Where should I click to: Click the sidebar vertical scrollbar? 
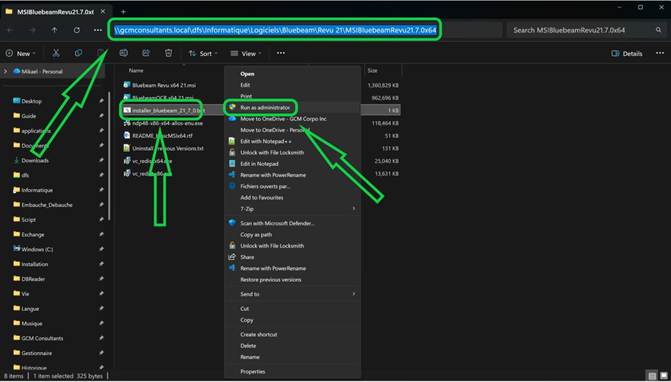pyautogui.click(x=110, y=155)
